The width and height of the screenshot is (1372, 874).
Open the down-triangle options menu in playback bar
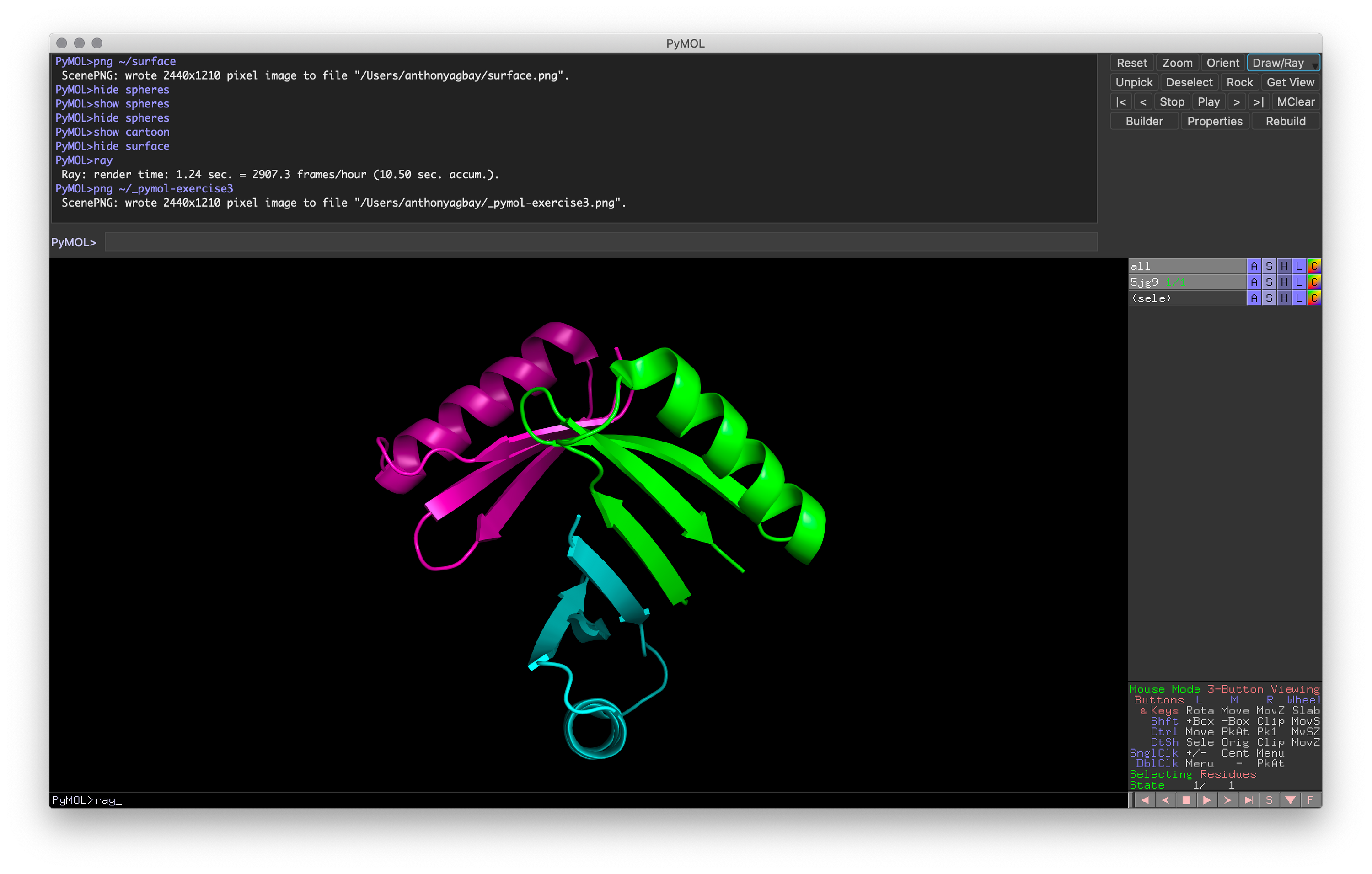point(1290,800)
